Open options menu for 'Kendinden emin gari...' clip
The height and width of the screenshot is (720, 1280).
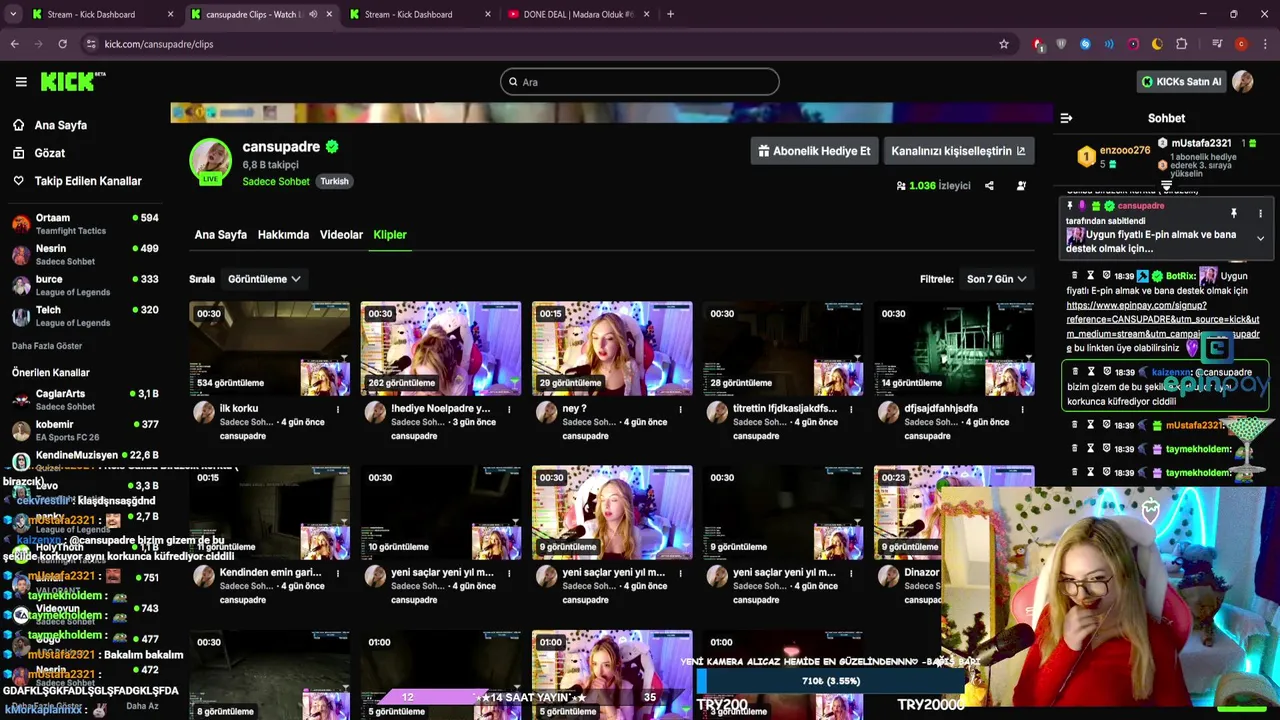[x=338, y=573]
